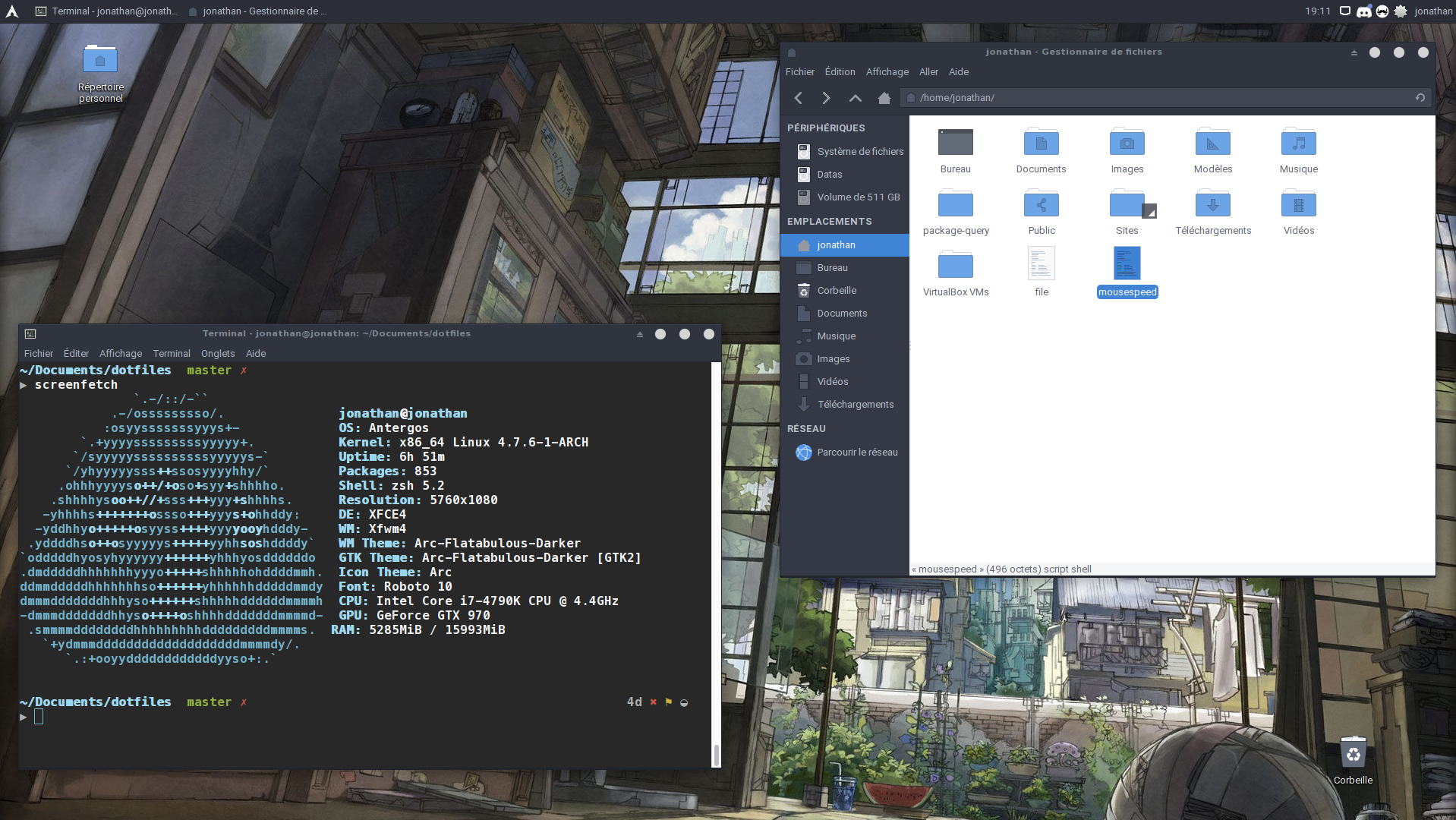Select the Public folder
Viewport: 1456px width, 820px height.
tap(1041, 213)
